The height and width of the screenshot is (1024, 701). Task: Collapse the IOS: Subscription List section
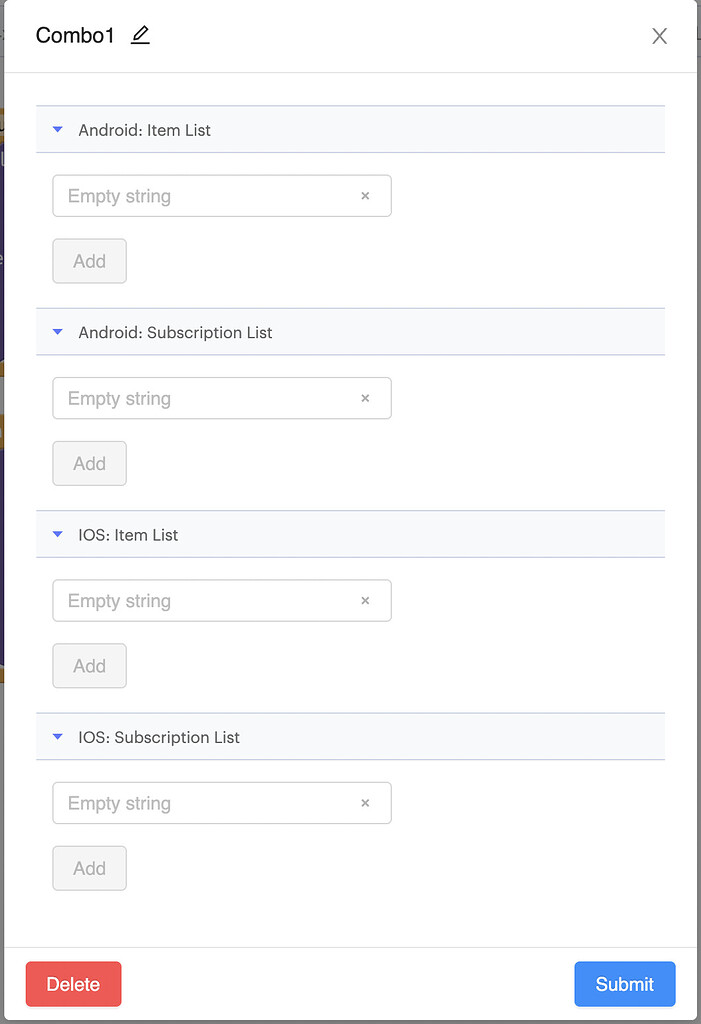click(x=57, y=737)
